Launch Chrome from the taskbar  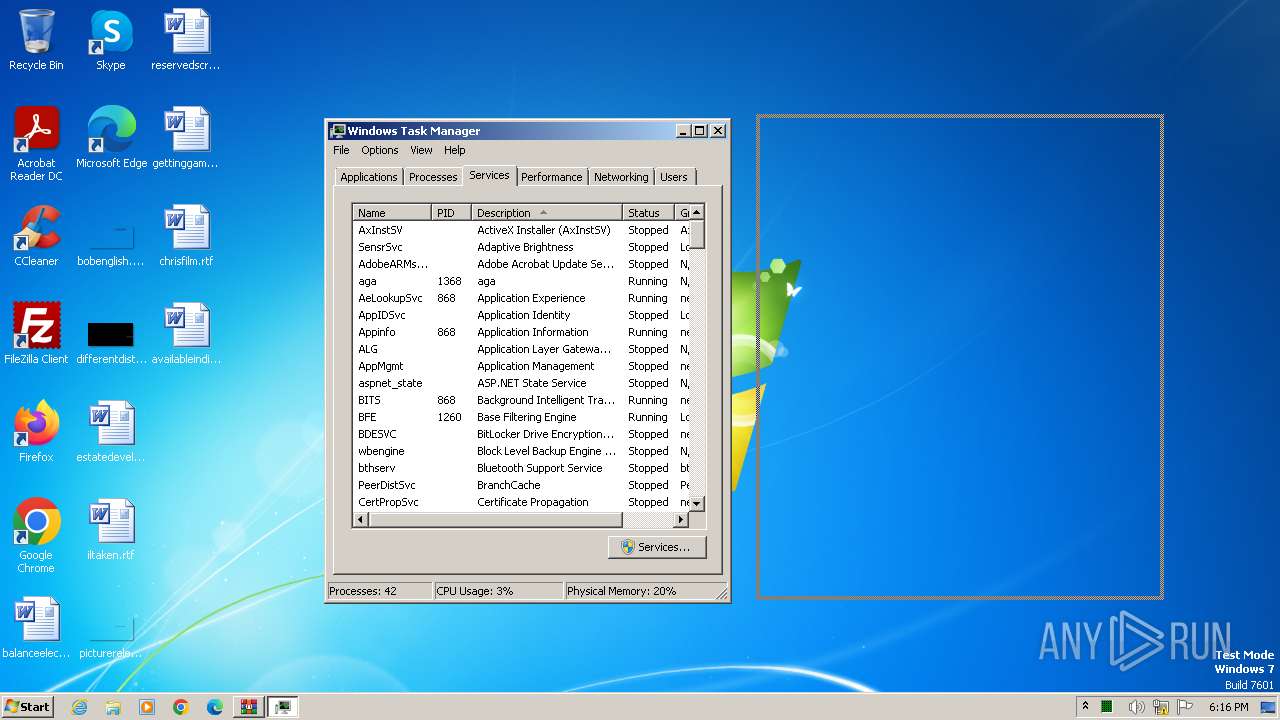click(x=181, y=707)
